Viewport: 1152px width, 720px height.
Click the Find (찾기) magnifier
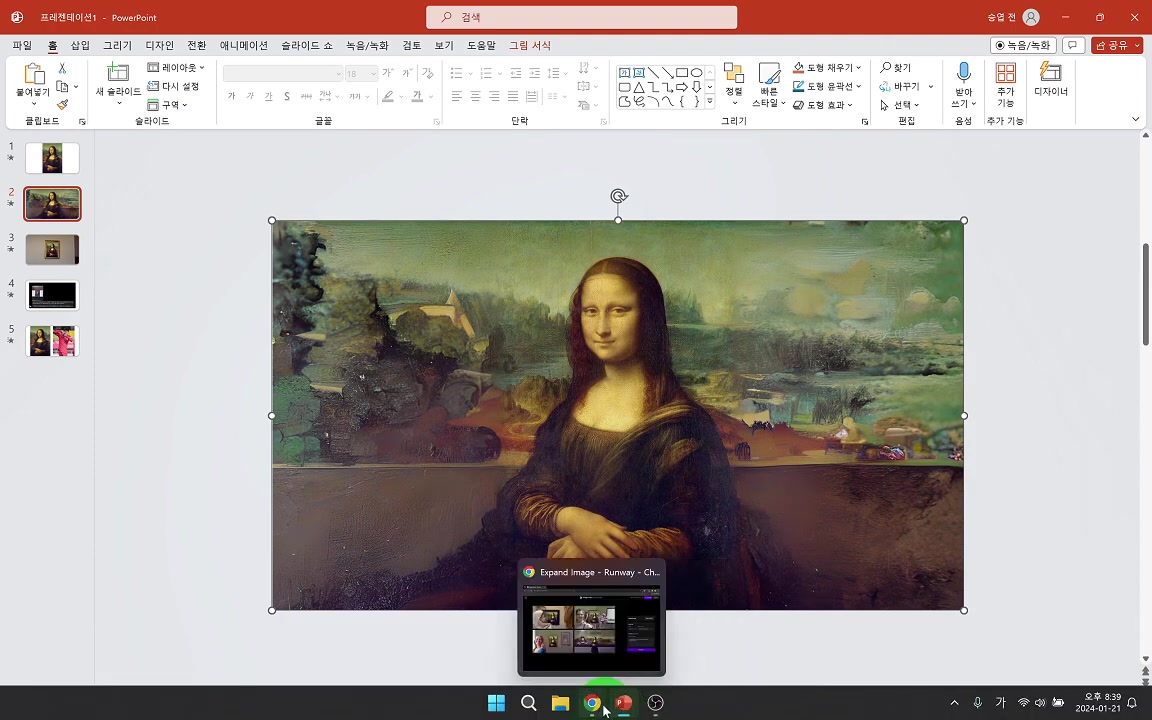886,68
